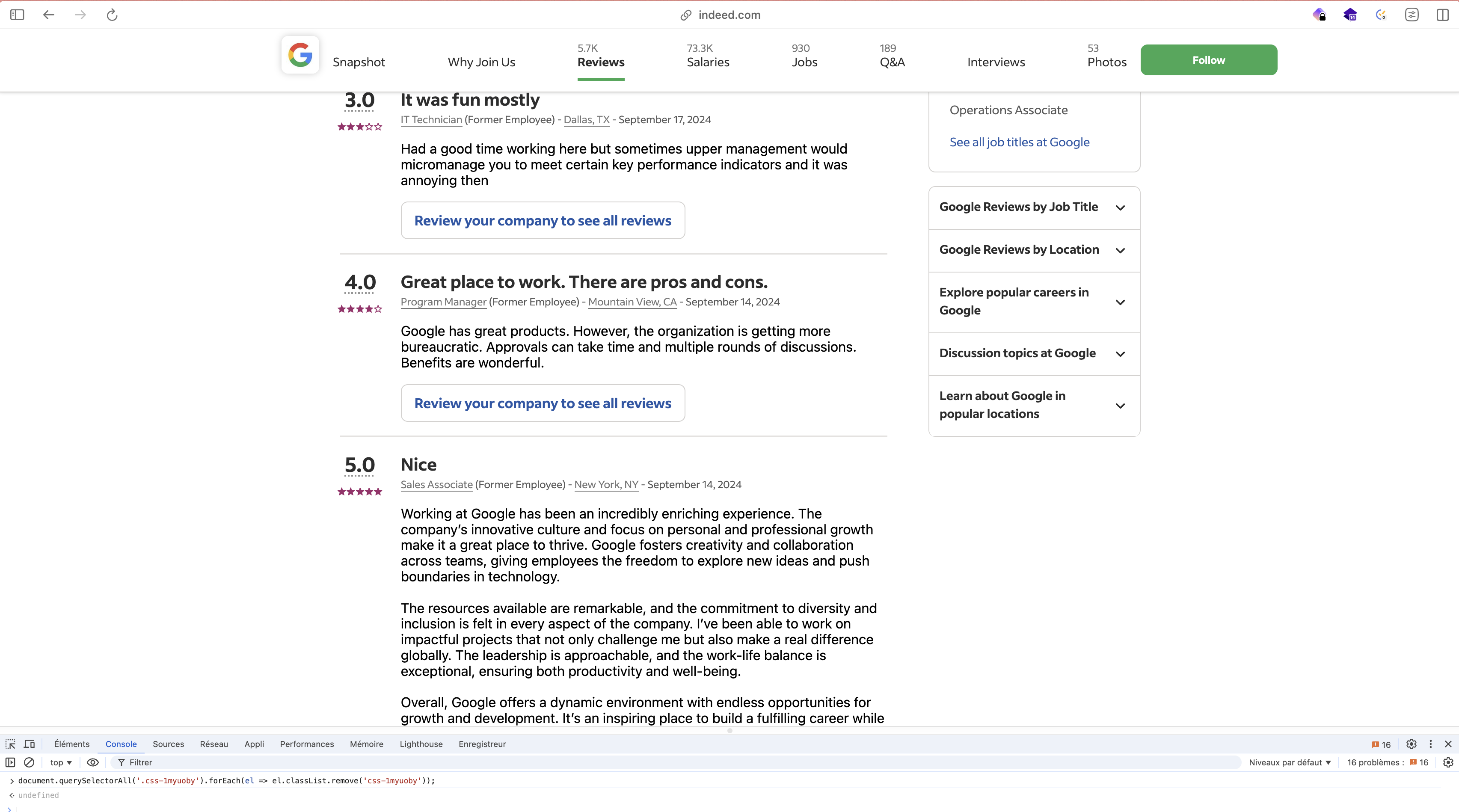Toggle the browser sidebar icon
1459x812 pixels.
coord(17,15)
